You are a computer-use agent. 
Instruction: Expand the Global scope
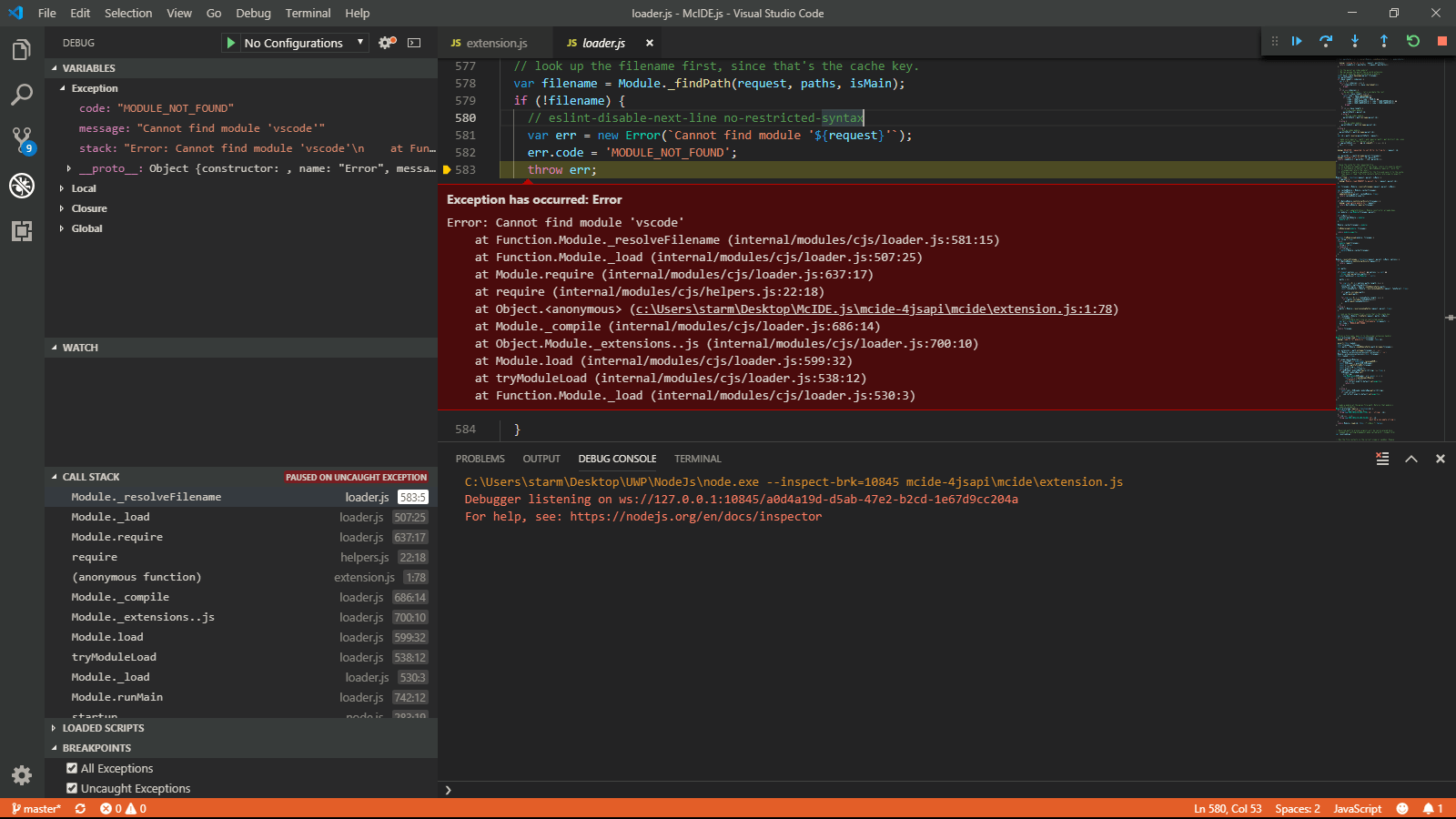coord(62,228)
